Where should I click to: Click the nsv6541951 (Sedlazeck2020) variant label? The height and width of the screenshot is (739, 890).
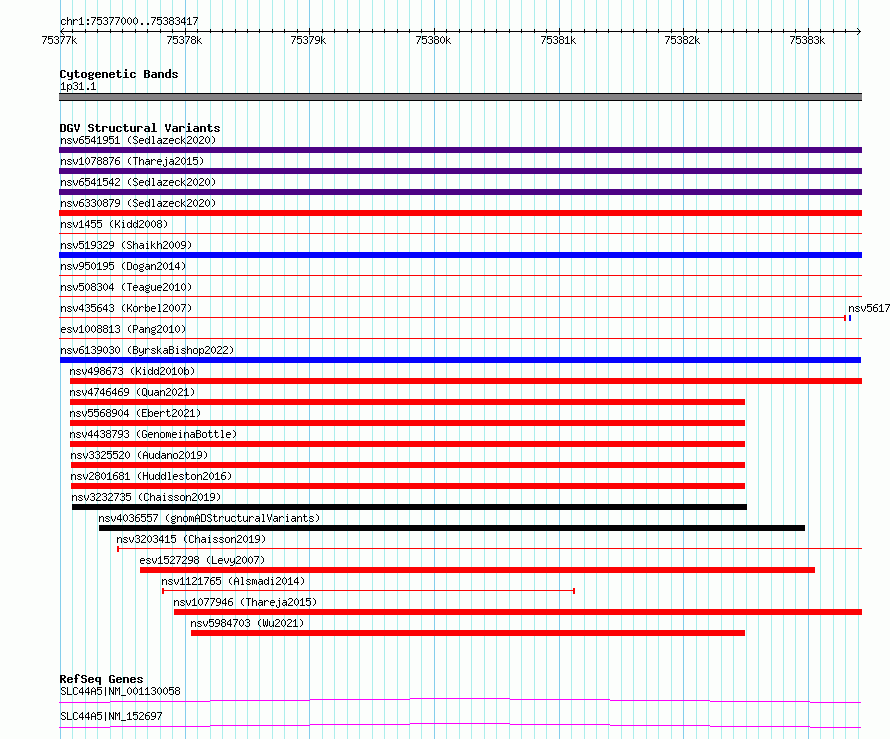[x=138, y=140]
